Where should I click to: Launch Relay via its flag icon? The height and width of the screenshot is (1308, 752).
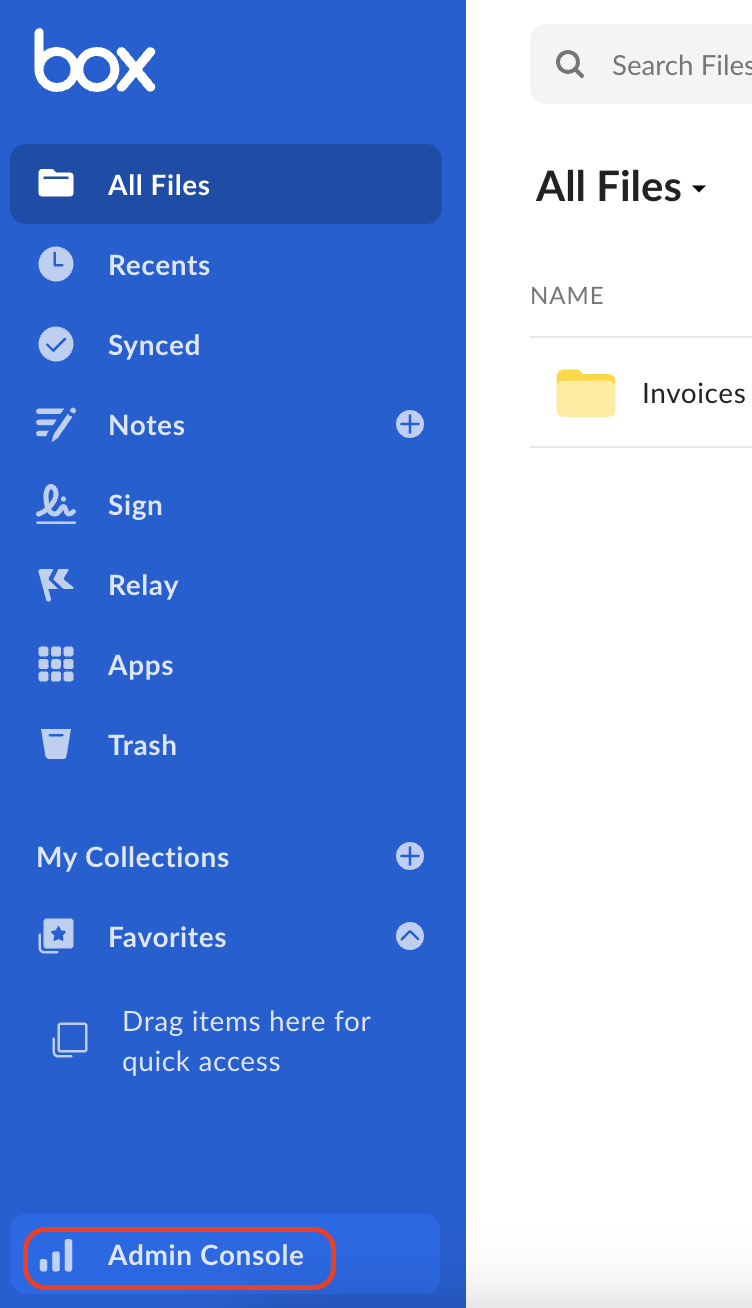[x=56, y=585]
